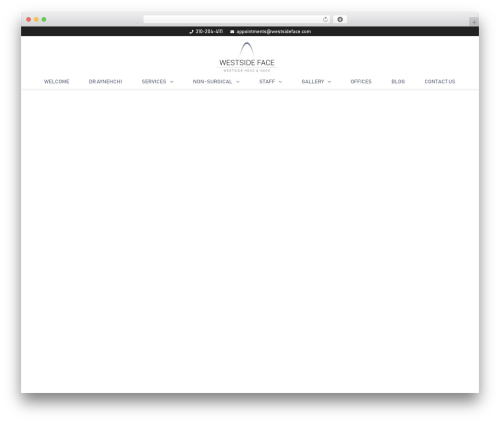Open the Non-Surgical menu item
This screenshot has height=423, width=500.
click(212, 82)
